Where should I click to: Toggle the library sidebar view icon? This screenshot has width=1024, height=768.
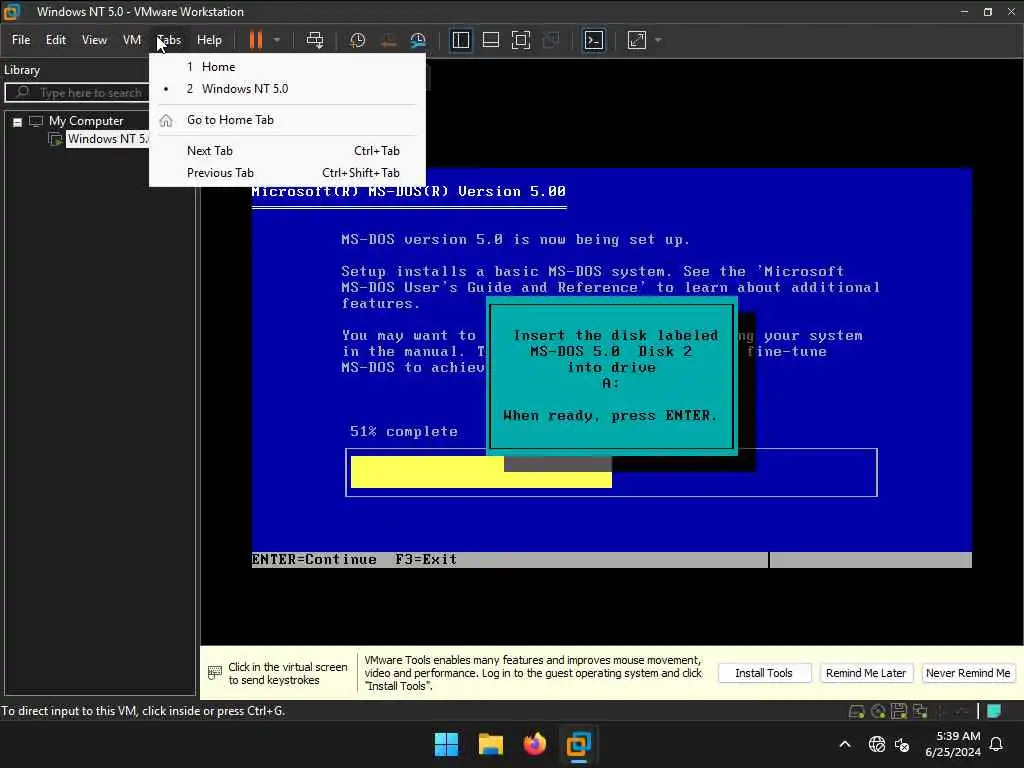coord(461,40)
